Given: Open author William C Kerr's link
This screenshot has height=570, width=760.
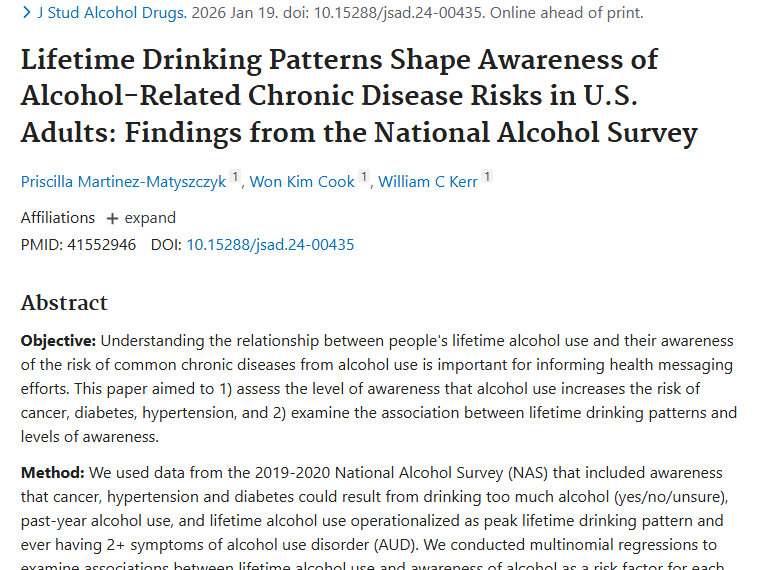Looking at the screenshot, I should click(x=427, y=182).
